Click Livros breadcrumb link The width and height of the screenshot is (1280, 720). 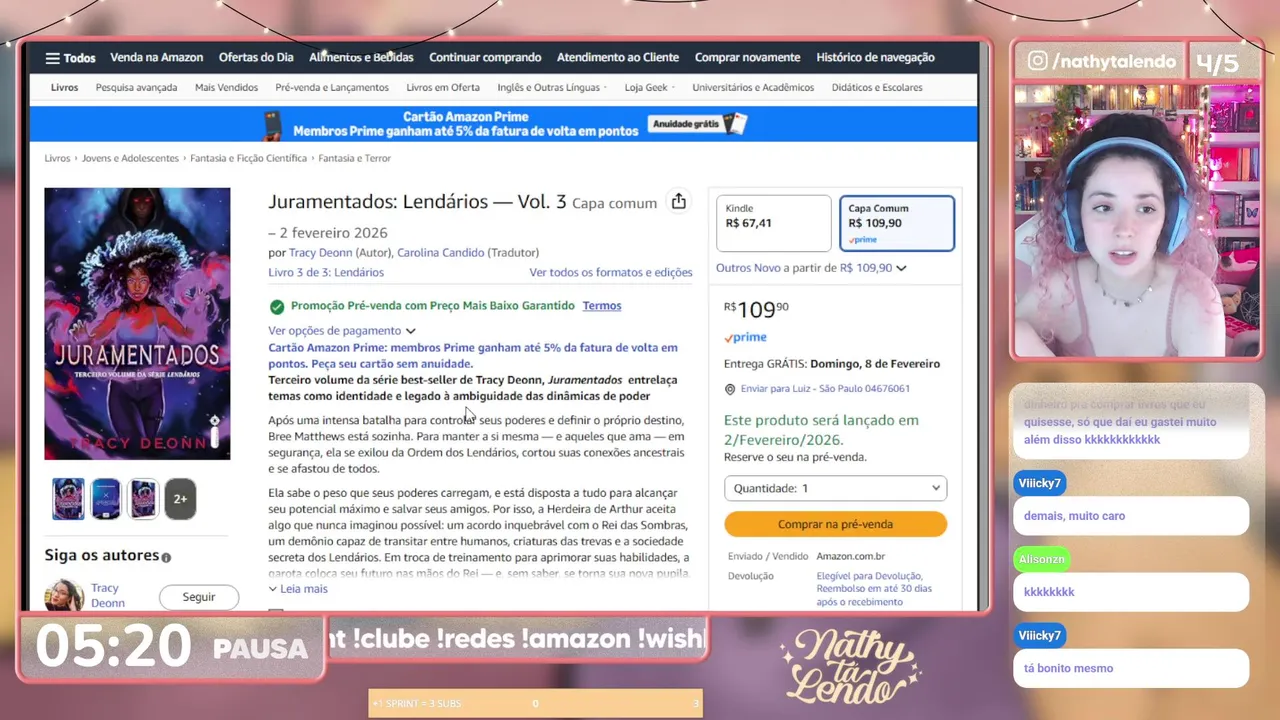point(57,158)
